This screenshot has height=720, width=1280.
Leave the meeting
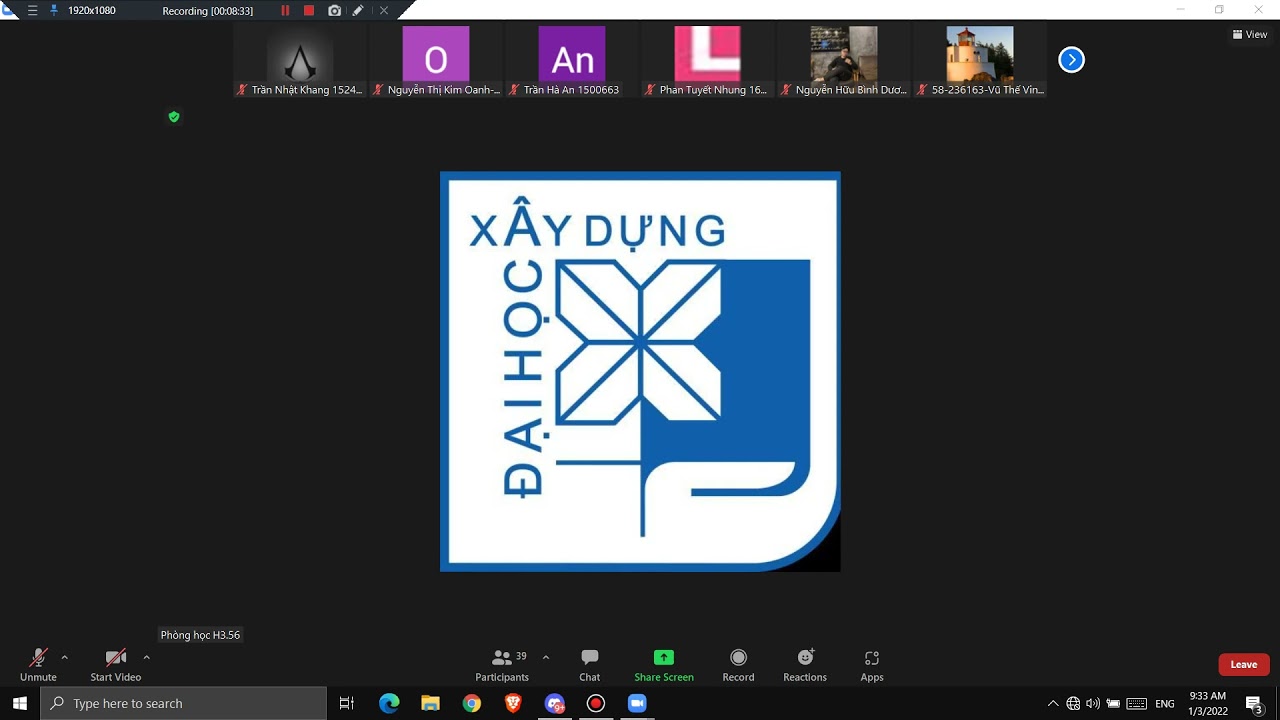(x=1244, y=664)
